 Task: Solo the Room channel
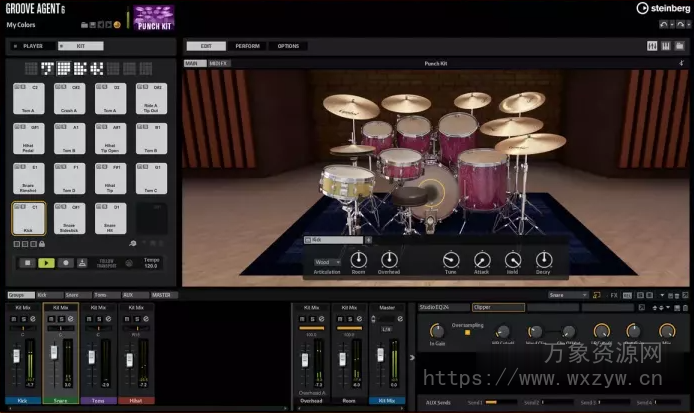(x=350, y=319)
